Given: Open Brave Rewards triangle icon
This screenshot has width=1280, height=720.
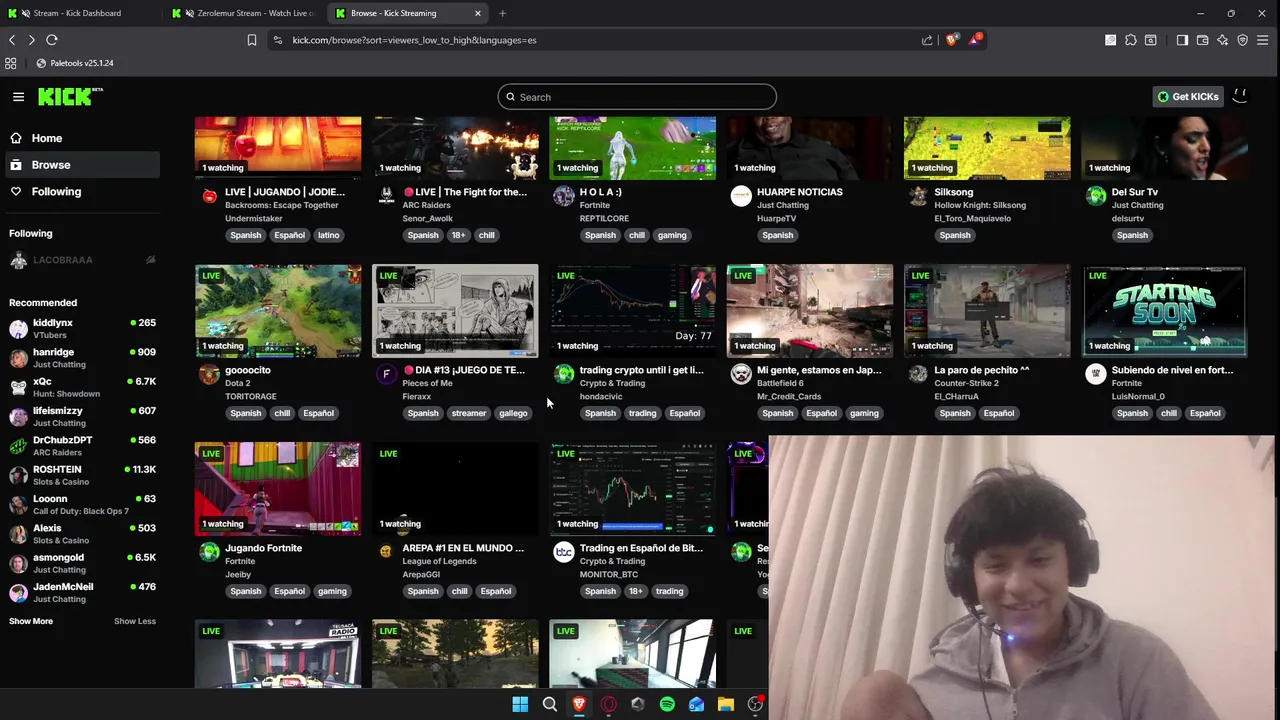Looking at the screenshot, I should click(975, 40).
